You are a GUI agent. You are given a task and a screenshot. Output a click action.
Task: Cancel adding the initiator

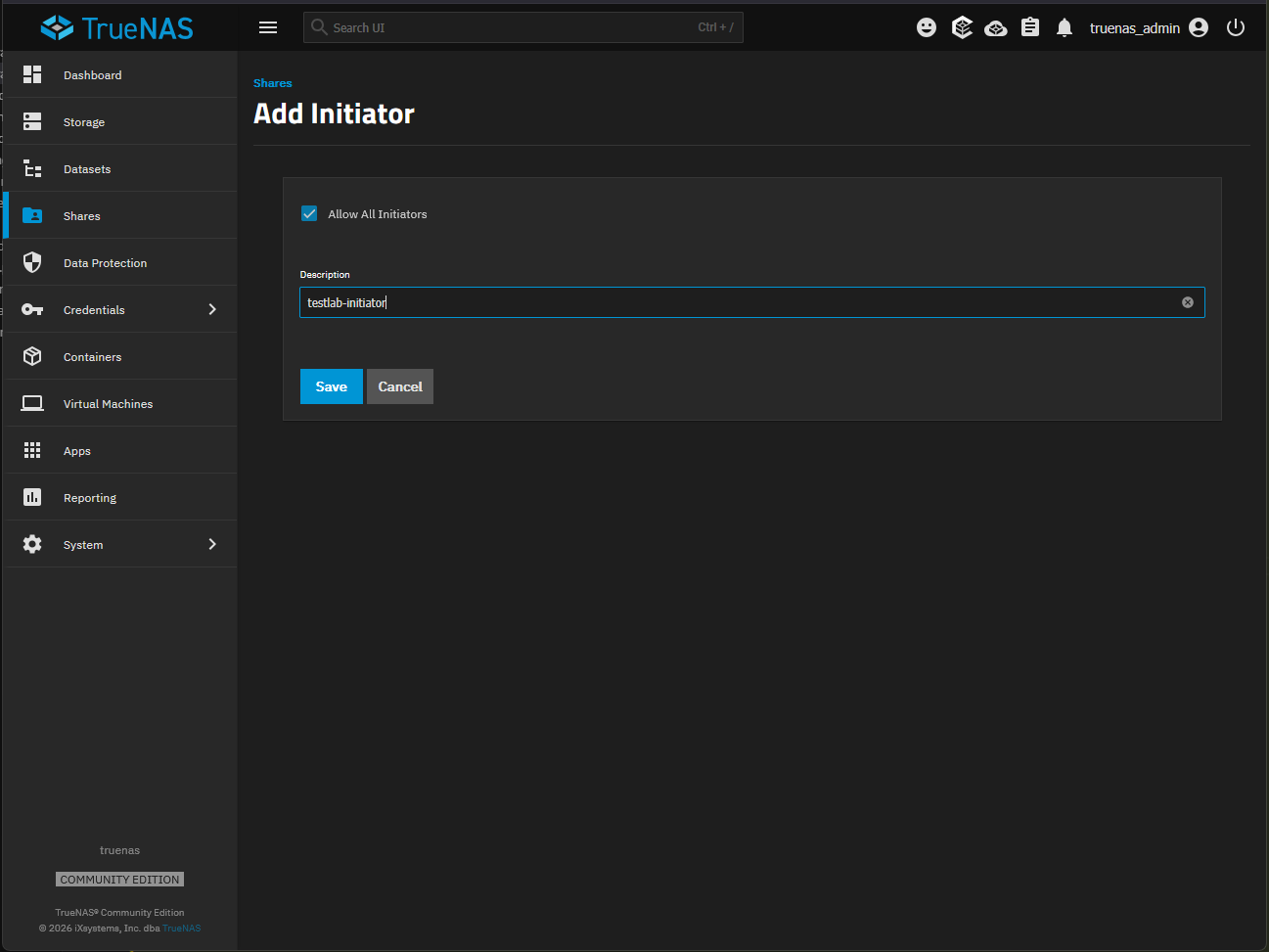pos(400,386)
